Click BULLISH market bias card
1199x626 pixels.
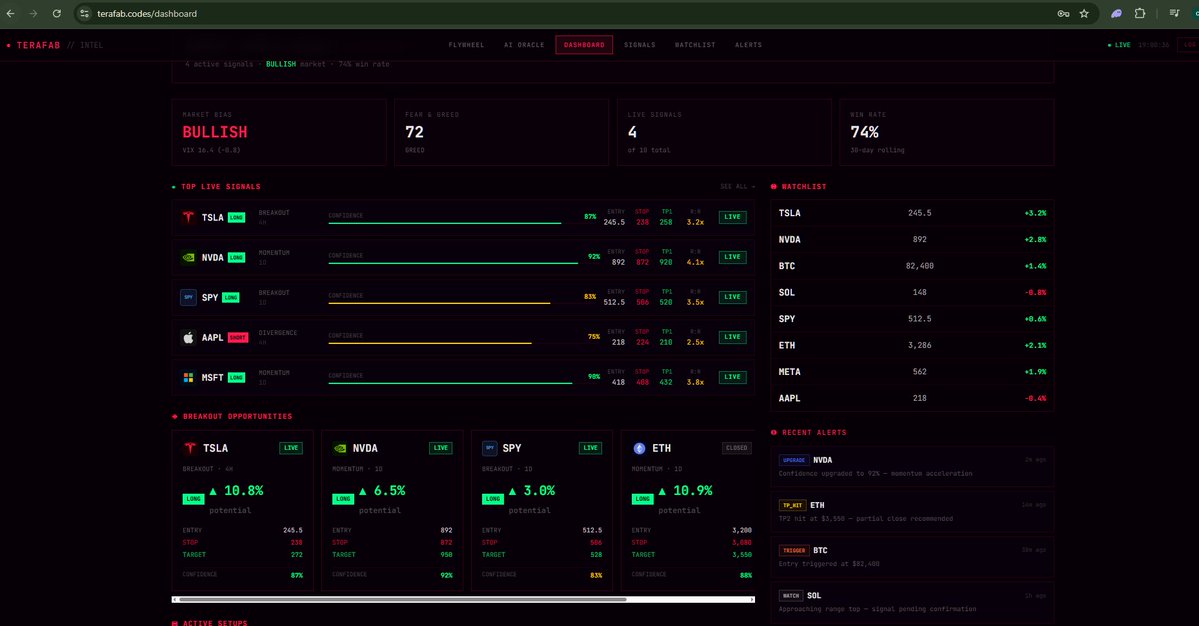[x=279, y=132]
